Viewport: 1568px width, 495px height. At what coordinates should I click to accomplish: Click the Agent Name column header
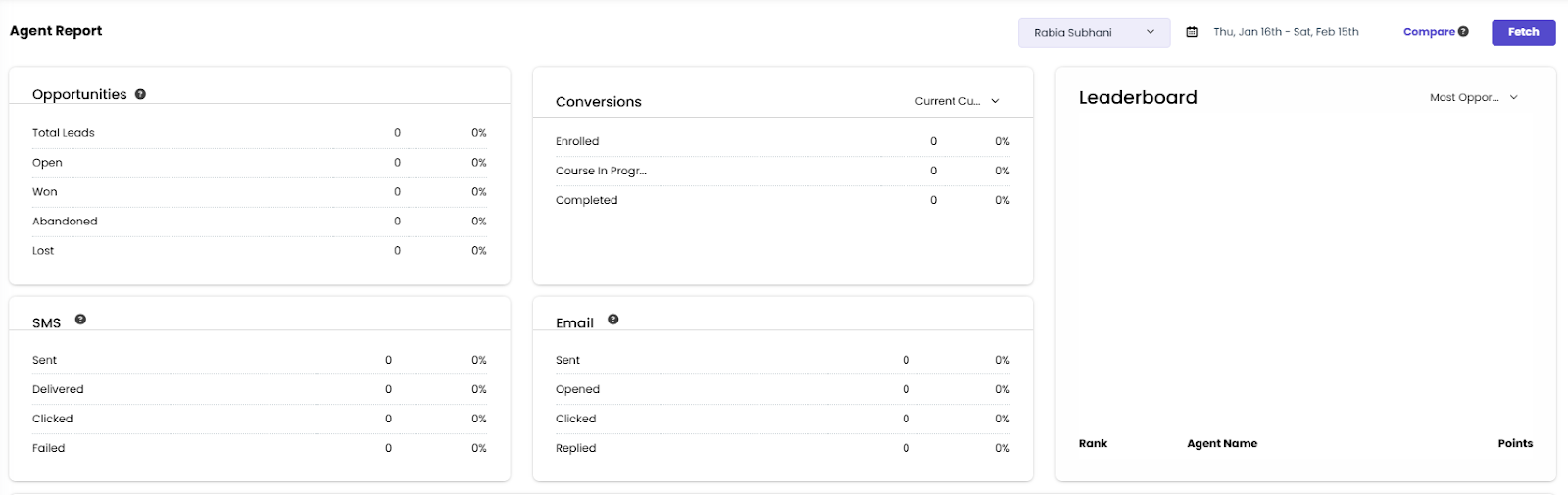pyautogui.click(x=1222, y=443)
